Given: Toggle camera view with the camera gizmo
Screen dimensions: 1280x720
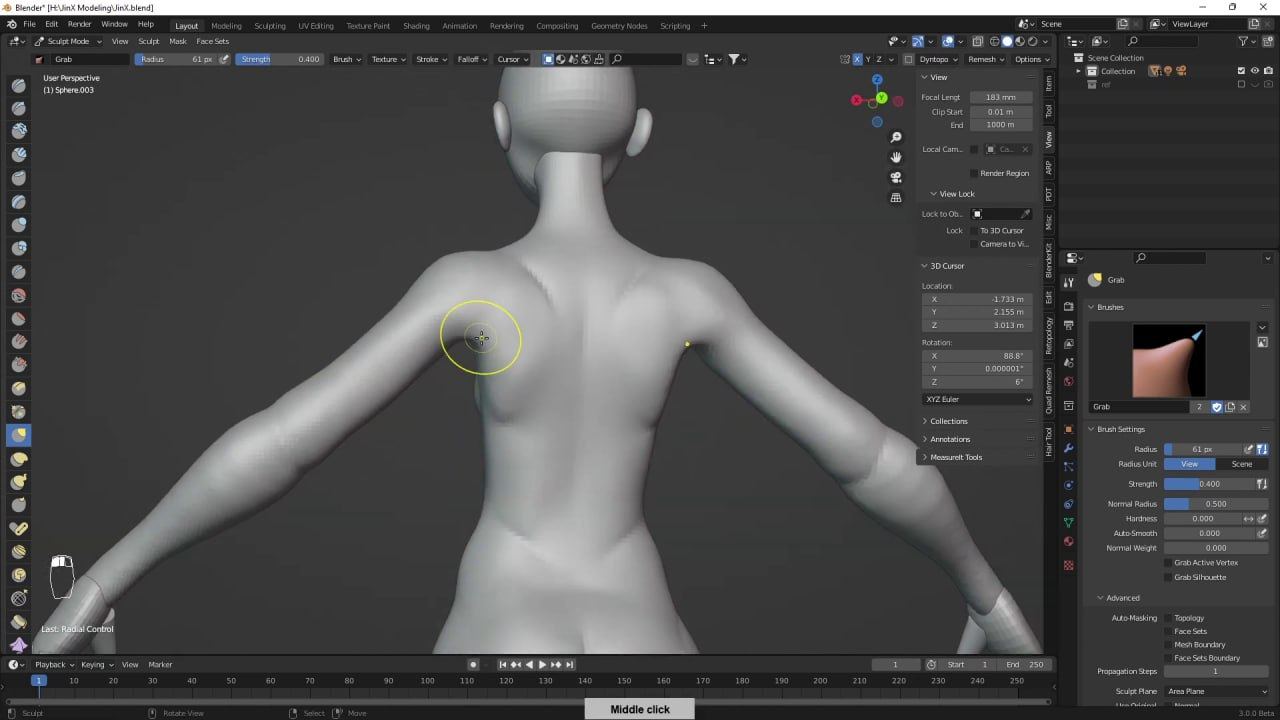Looking at the screenshot, I should [896, 177].
